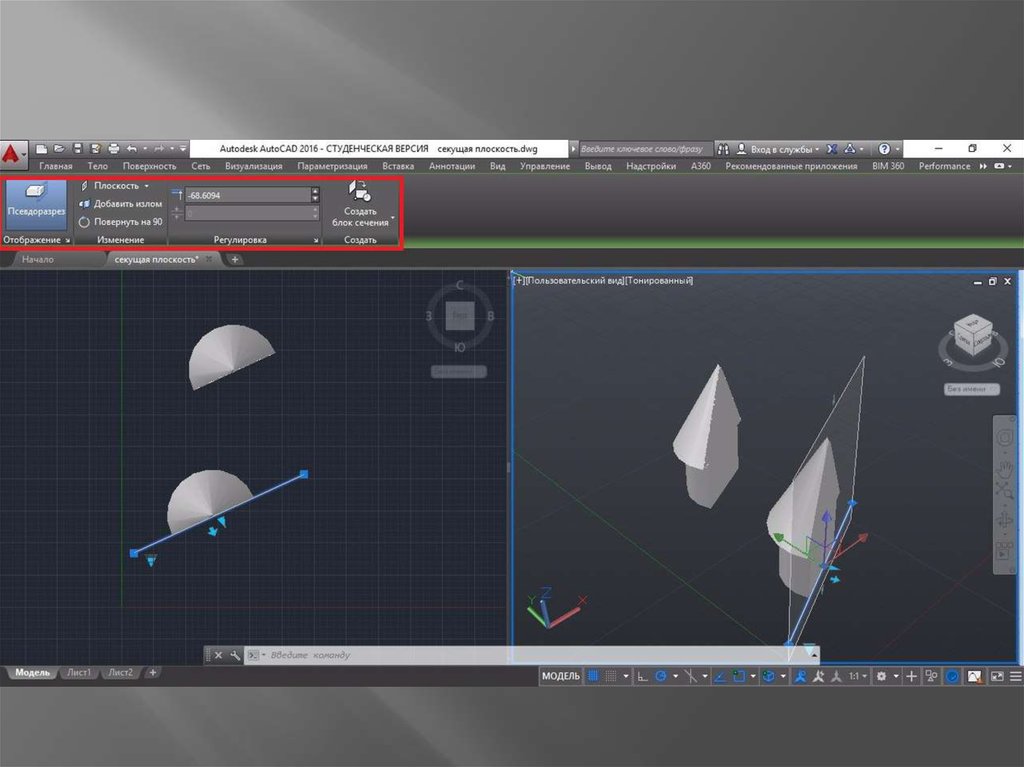Switch to the Лист1 layout tab

coord(78,673)
